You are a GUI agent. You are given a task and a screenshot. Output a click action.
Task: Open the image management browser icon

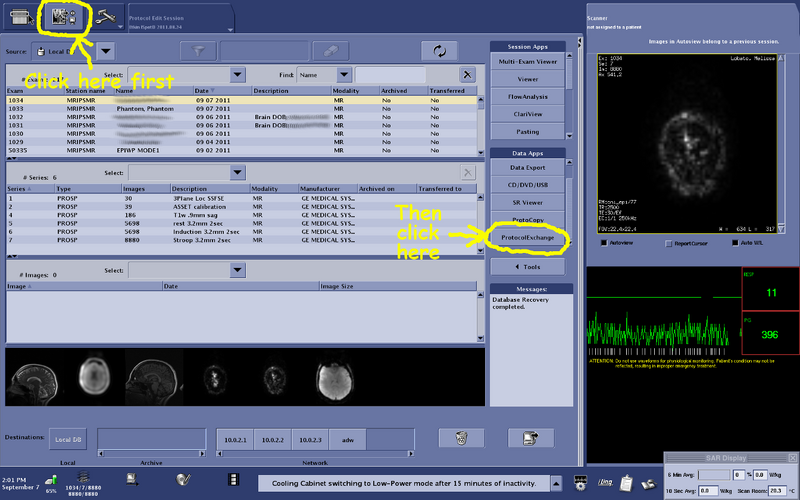pos(64,17)
